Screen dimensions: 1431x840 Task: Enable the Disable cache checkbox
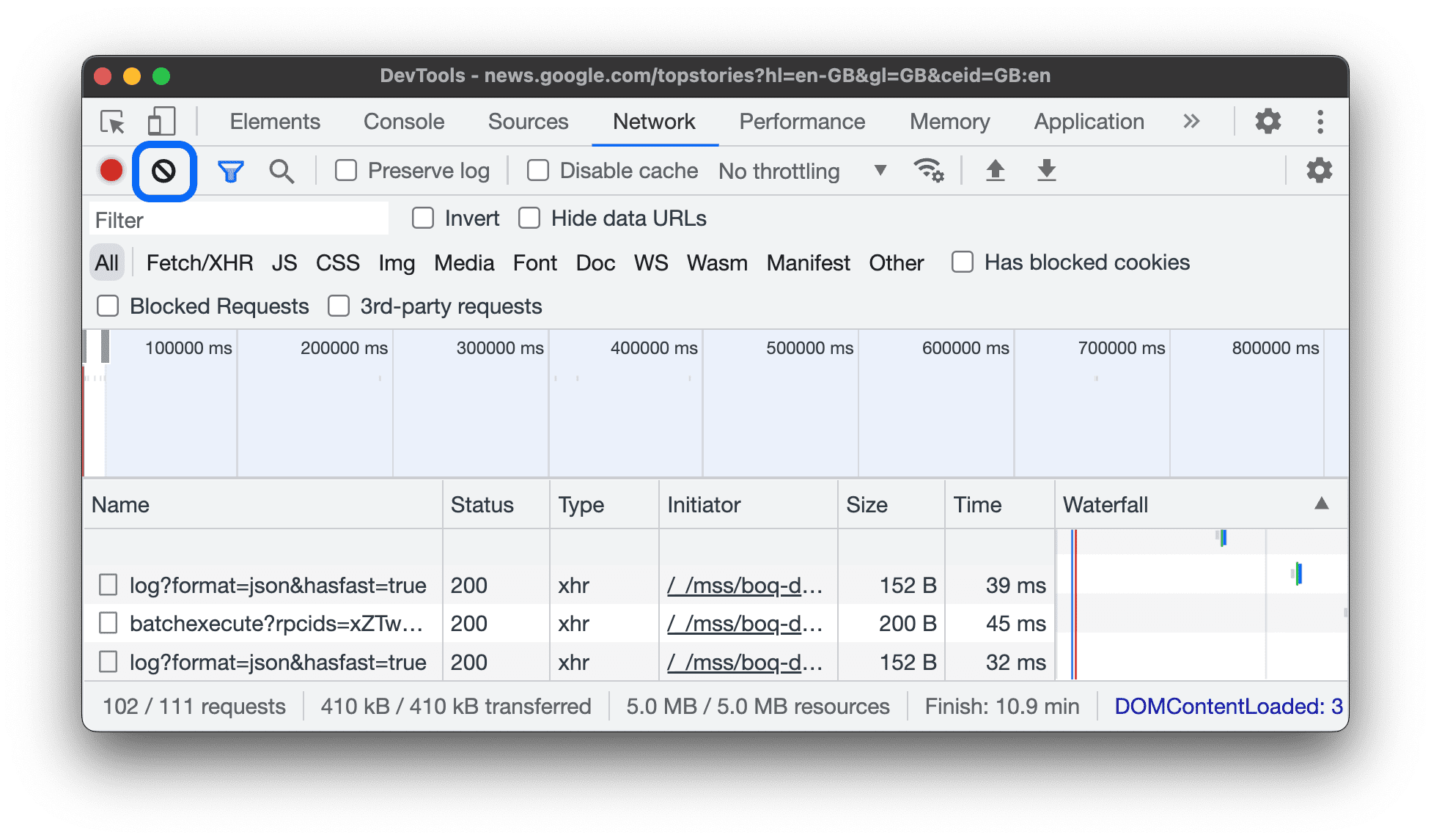tap(539, 170)
